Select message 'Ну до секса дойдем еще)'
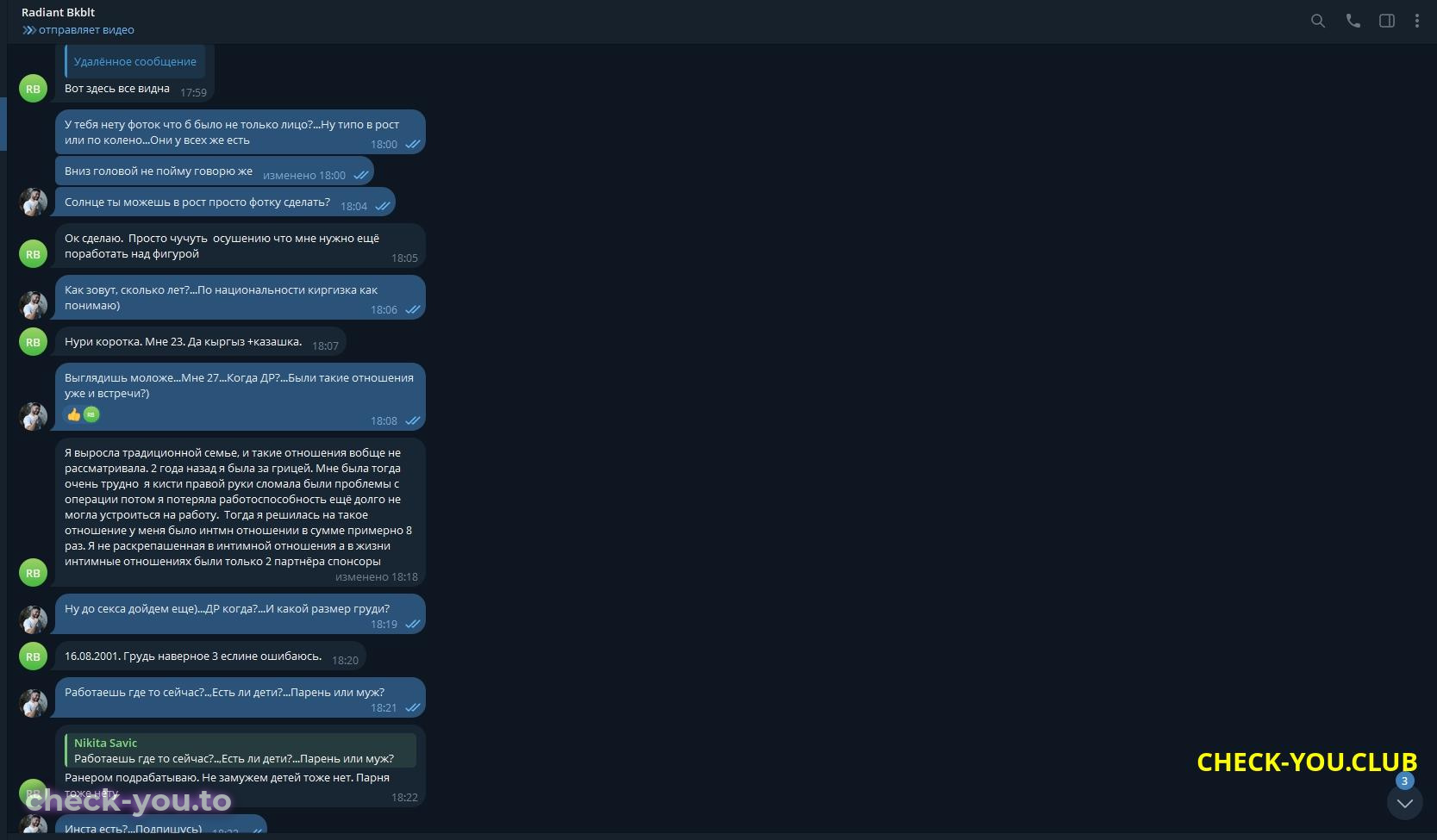The image size is (1437, 840). [241, 614]
